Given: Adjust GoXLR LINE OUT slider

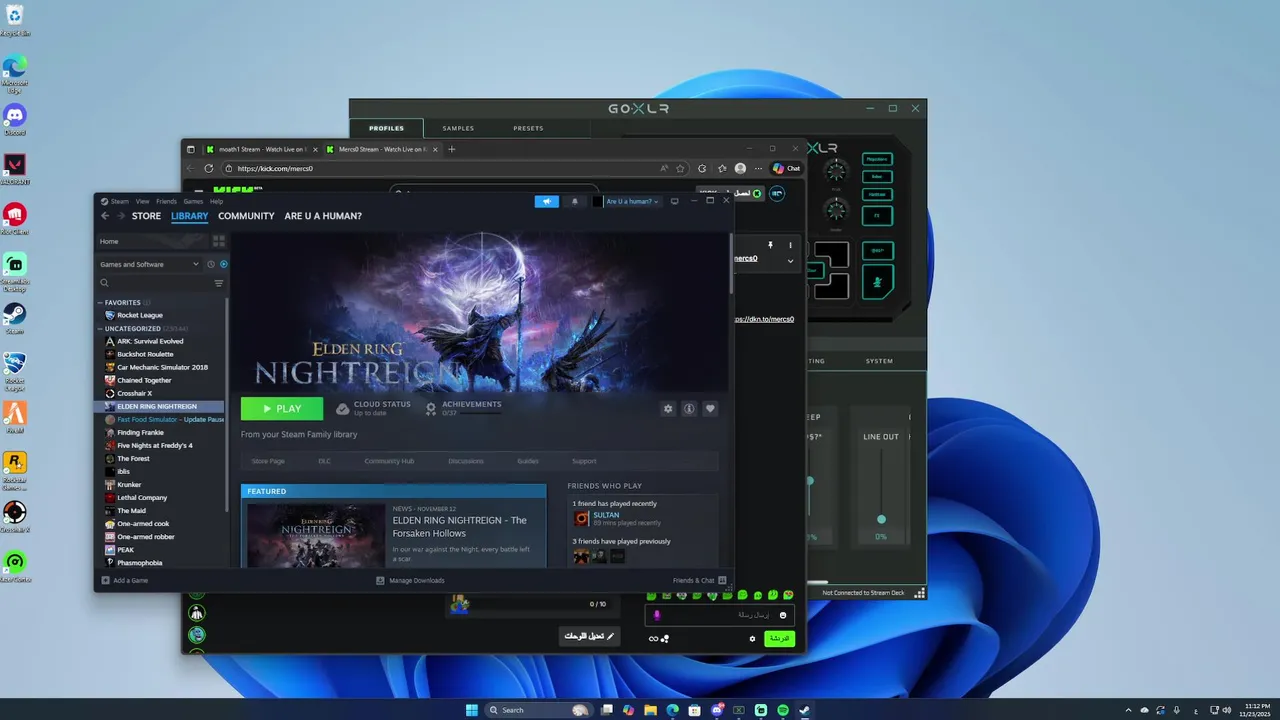Looking at the screenshot, I should click(881, 519).
